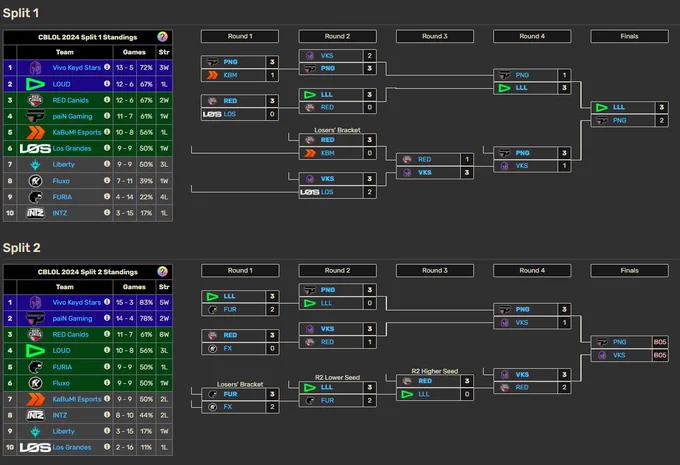The height and width of the screenshot is (465, 680).
Task: Select Round 3 header in Split 1 bracket
Action: tap(435, 36)
